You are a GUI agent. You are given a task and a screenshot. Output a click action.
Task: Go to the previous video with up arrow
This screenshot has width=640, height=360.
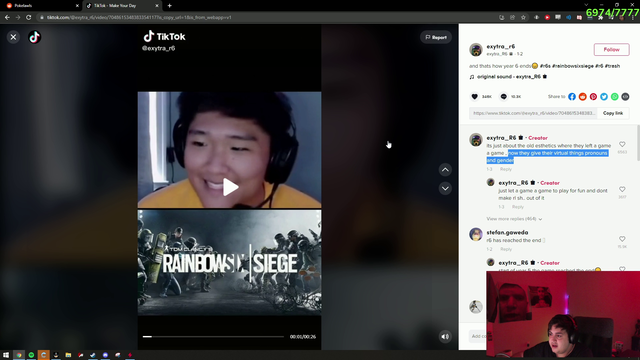click(x=445, y=170)
